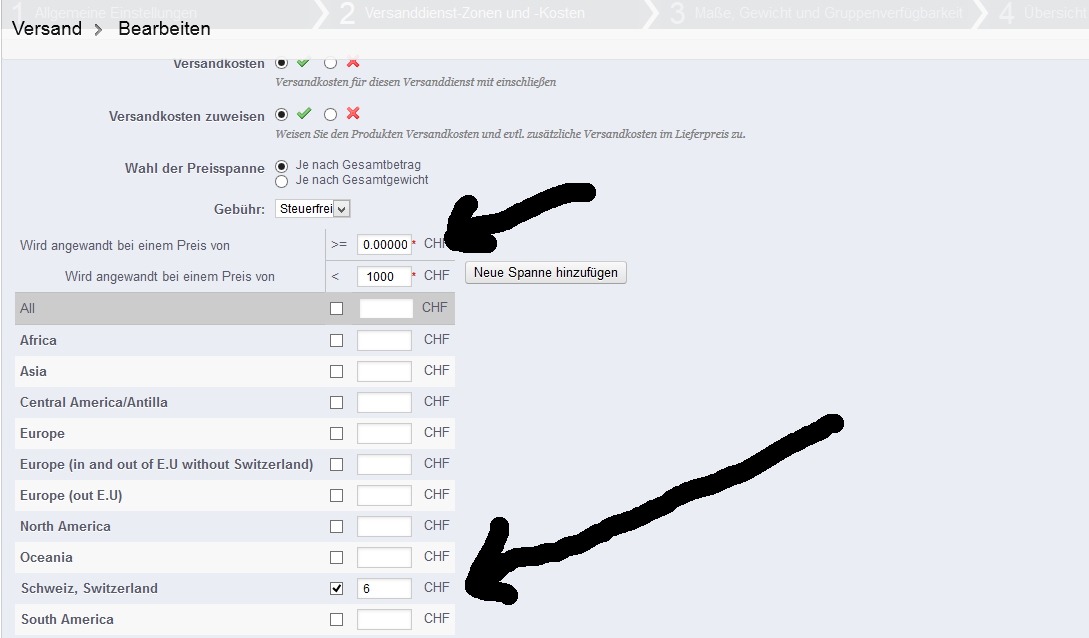Tick the 'Europe (out E.U)' checkbox
Viewport: 1089px width, 638px height.
point(336,496)
